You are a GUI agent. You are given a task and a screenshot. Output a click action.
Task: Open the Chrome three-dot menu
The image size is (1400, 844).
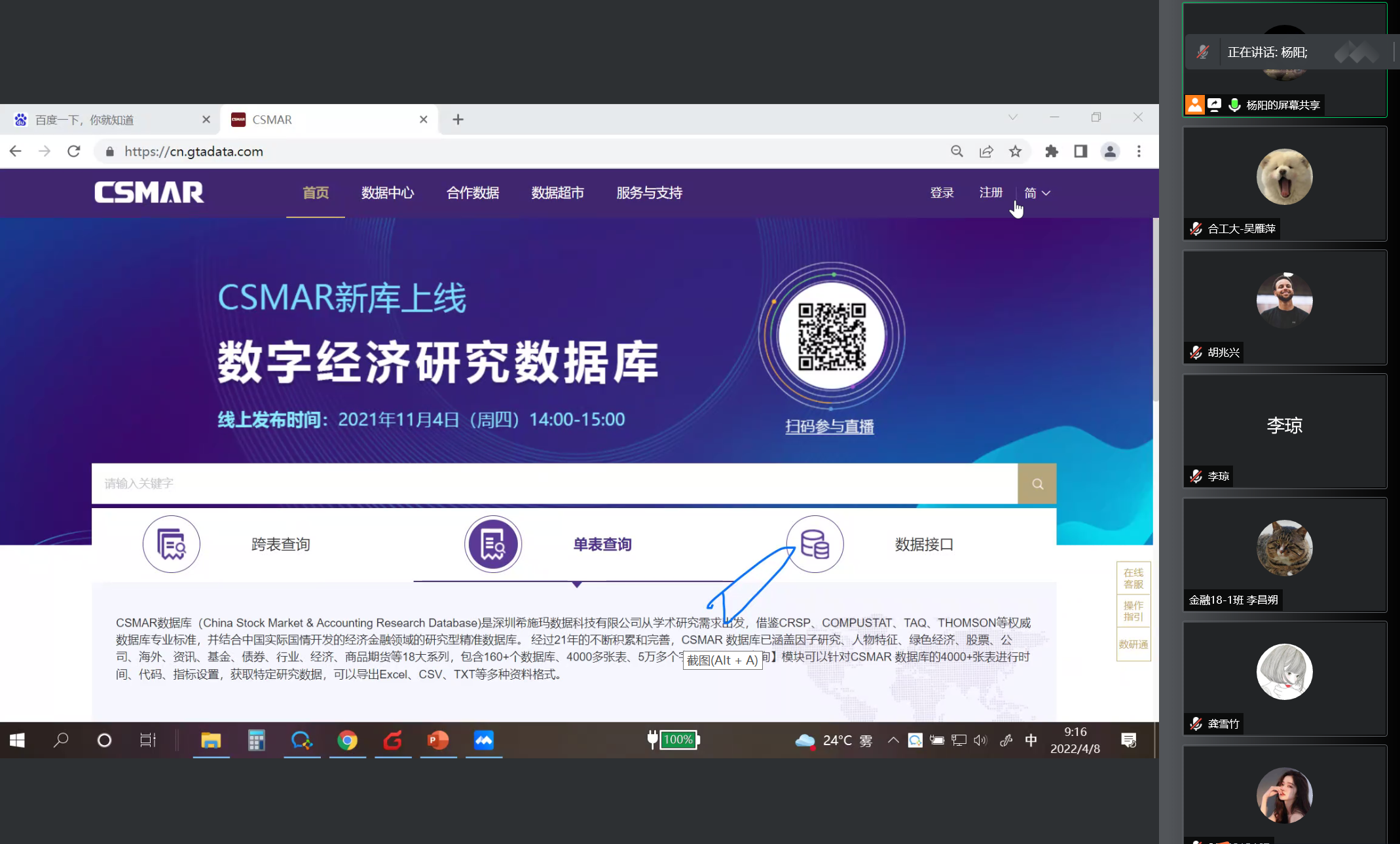click(1139, 151)
